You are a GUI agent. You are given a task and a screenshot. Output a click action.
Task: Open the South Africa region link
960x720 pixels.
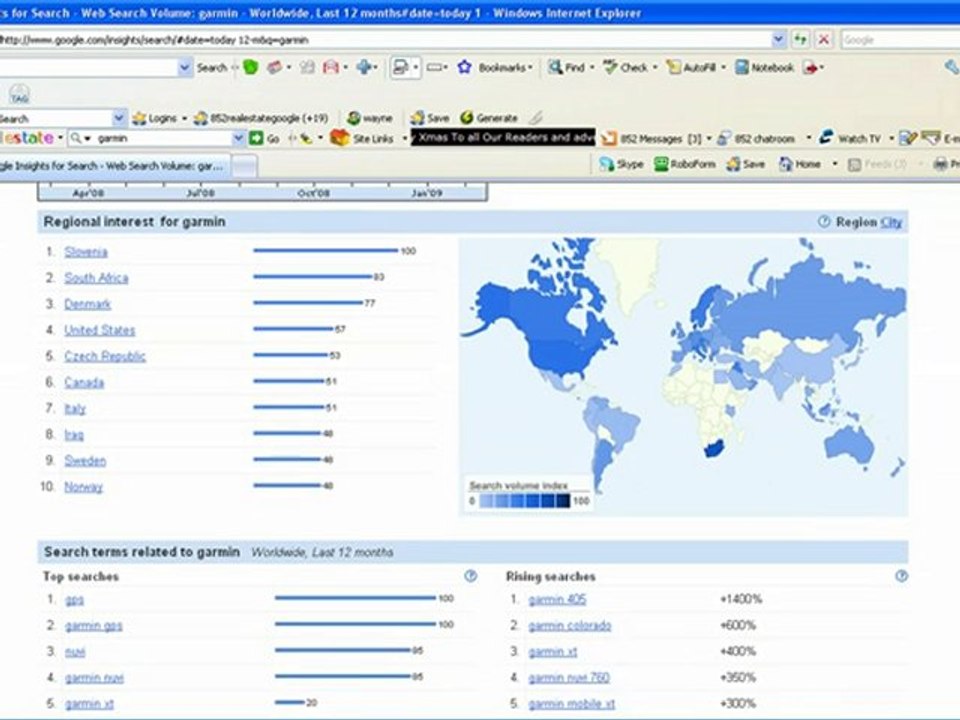pyautogui.click(x=96, y=278)
